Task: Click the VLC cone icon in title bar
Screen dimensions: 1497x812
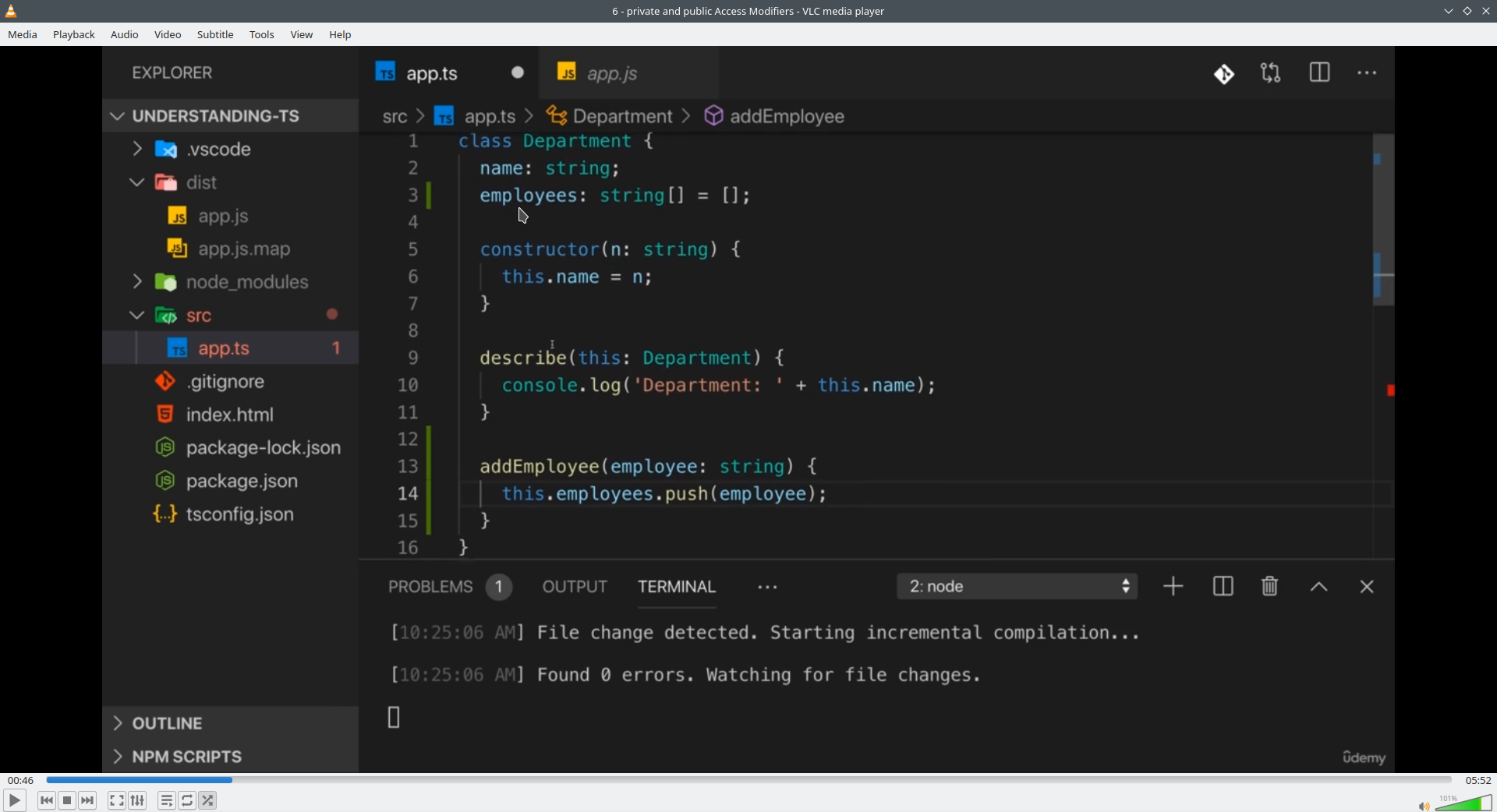Action: click(12, 11)
